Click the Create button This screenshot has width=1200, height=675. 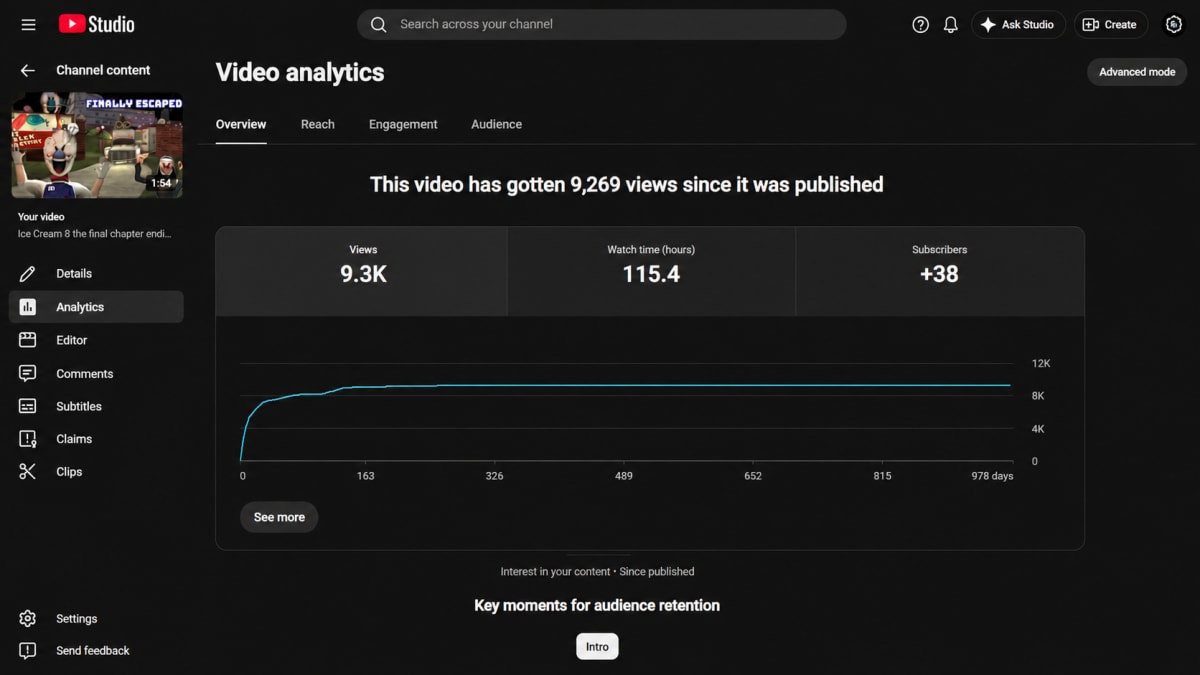coord(1110,24)
